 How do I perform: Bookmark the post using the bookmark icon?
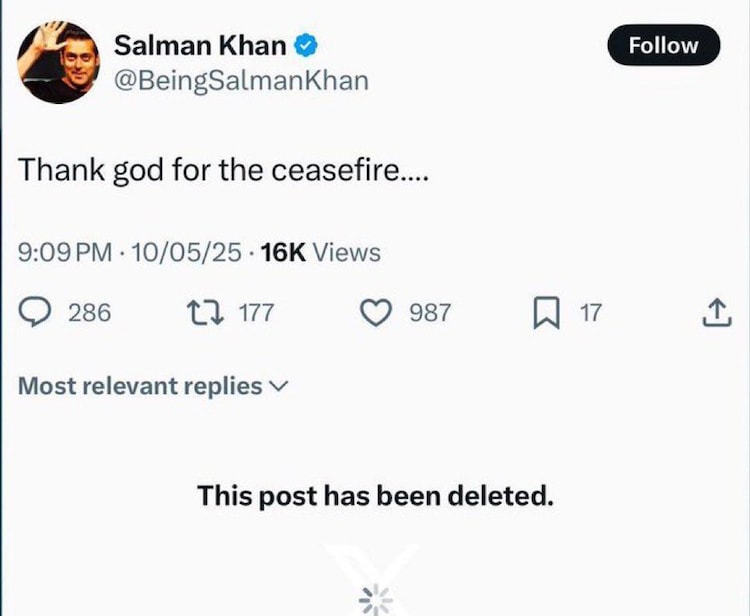coord(544,313)
